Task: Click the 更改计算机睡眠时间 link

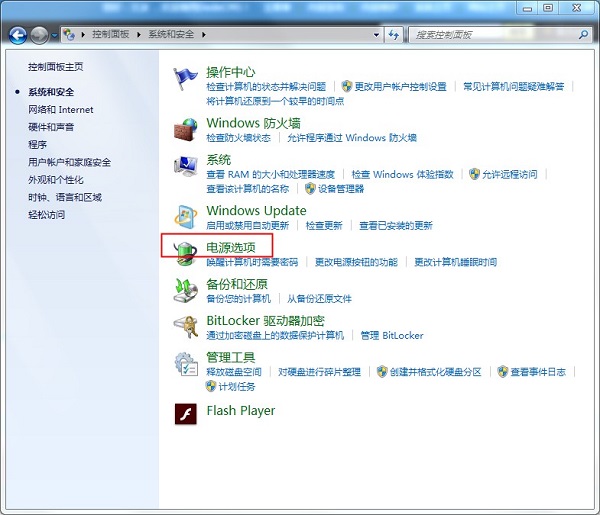Action: coord(455,262)
